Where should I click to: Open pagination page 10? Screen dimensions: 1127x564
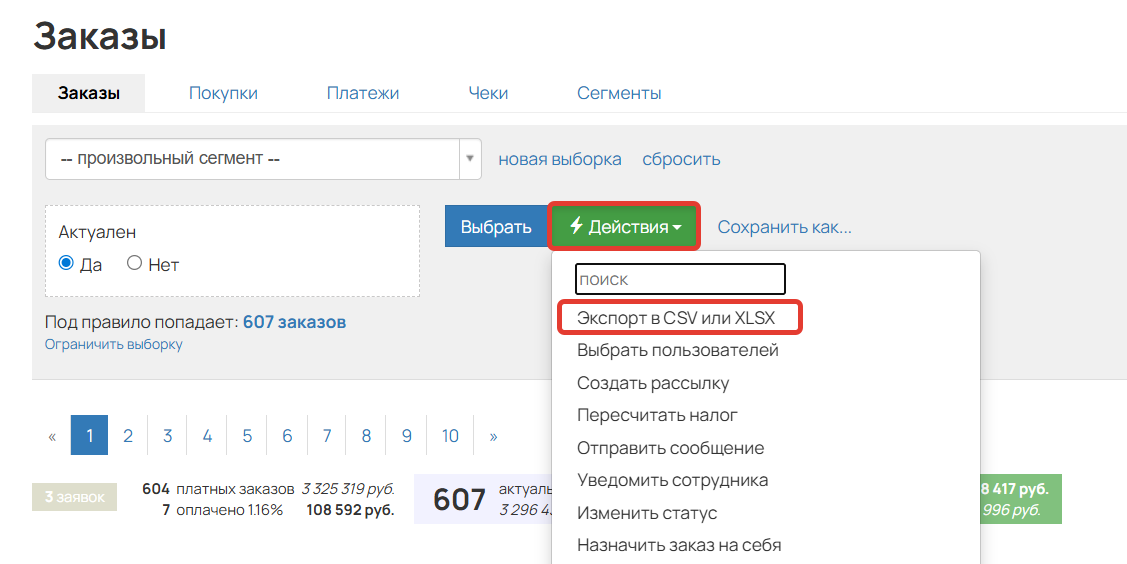click(x=450, y=435)
